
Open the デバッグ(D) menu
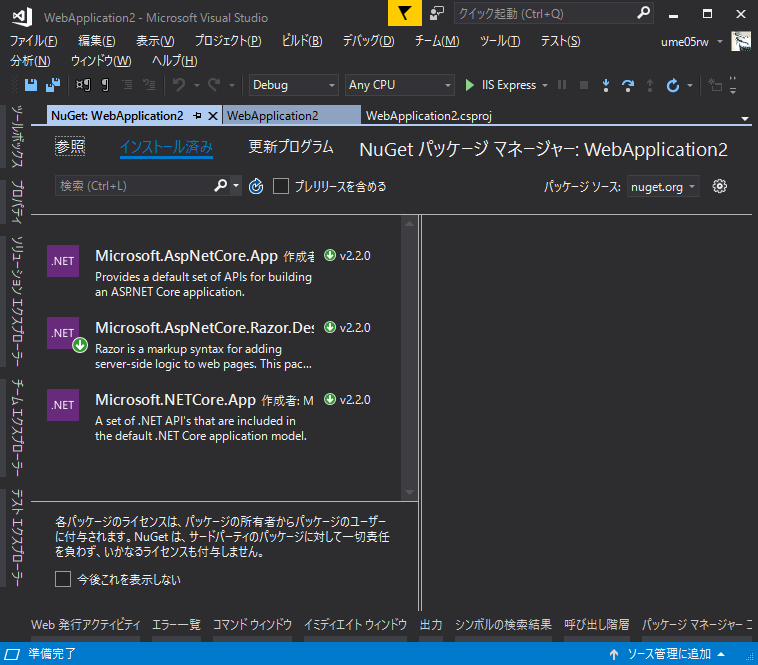pyautogui.click(x=368, y=41)
